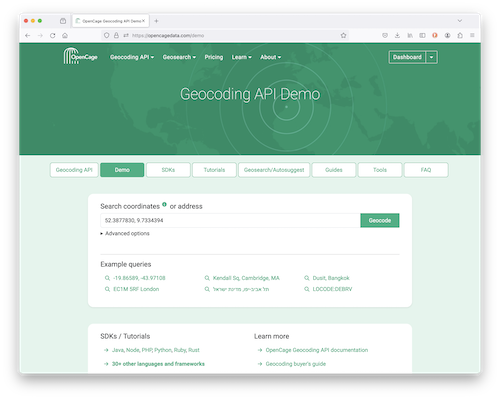Open the Guides tab
Screen dimensions: 500x399
[x=334, y=170]
